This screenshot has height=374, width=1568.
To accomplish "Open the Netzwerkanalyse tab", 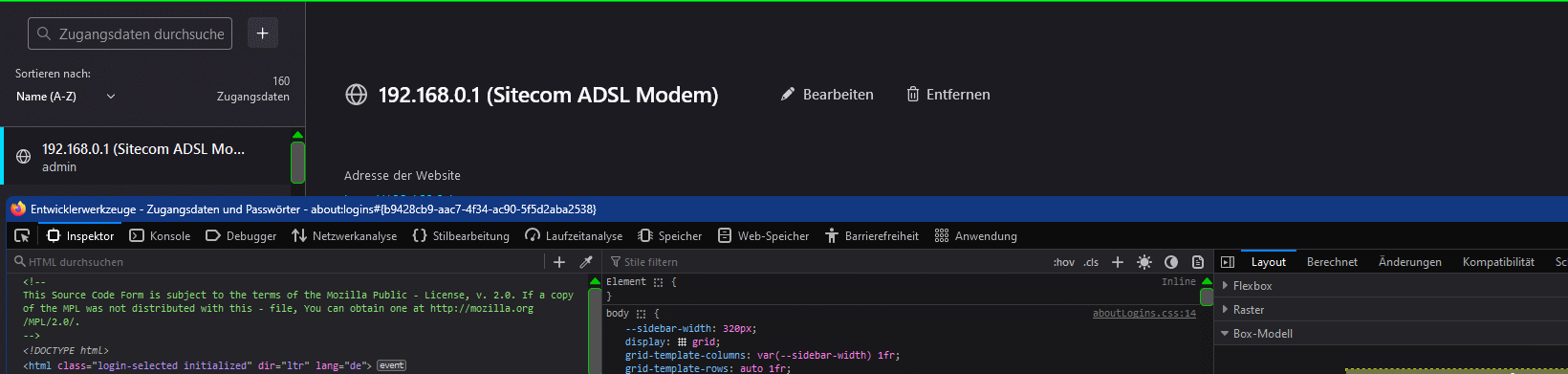I will pyautogui.click(x=344, y=235).
